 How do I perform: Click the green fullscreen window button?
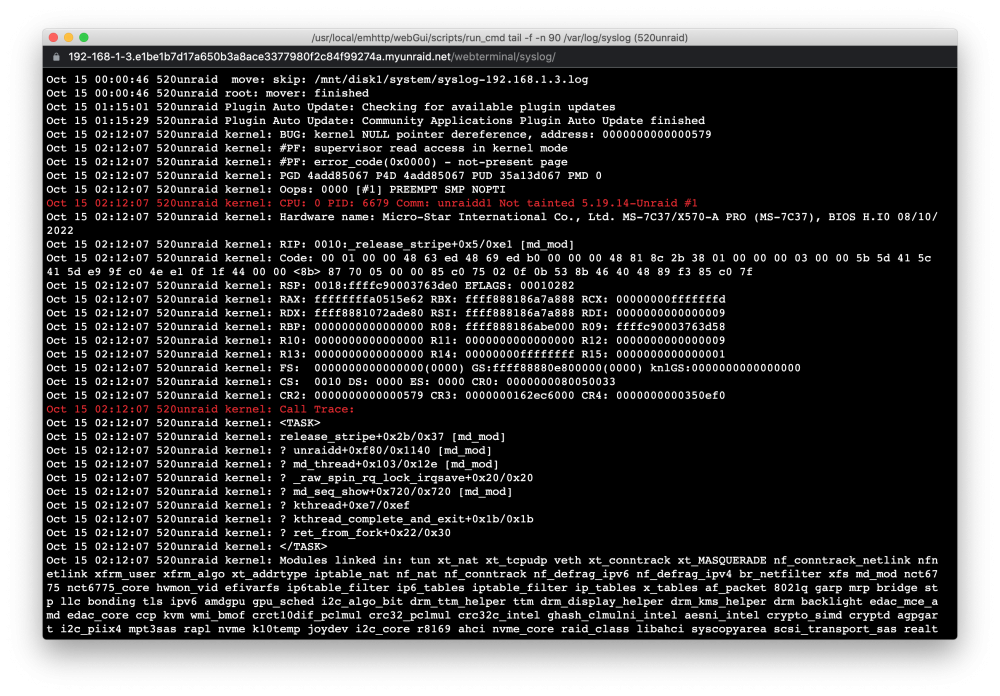(84, 38)
